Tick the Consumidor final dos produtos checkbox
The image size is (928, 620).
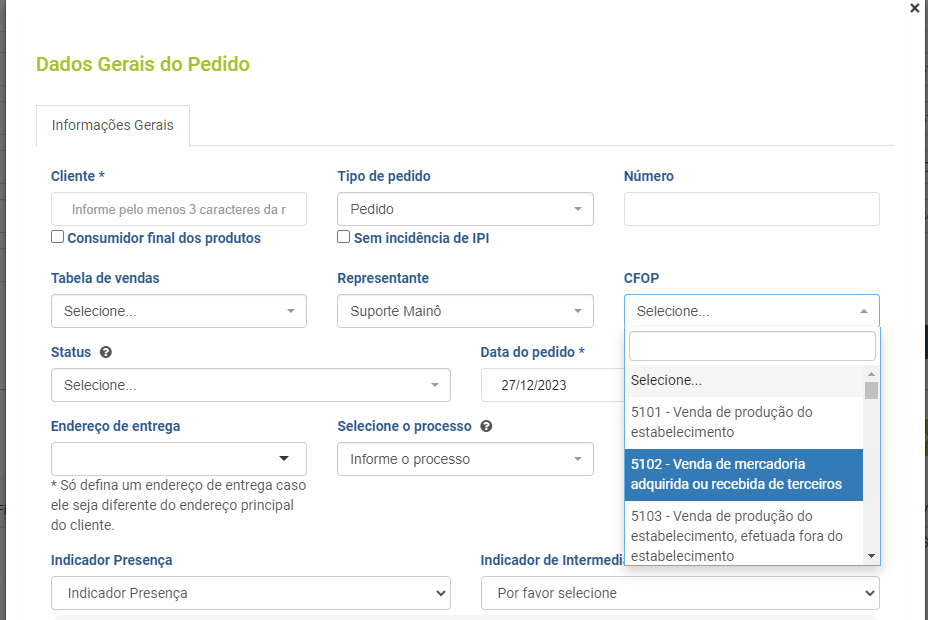[x=57, y=237]
